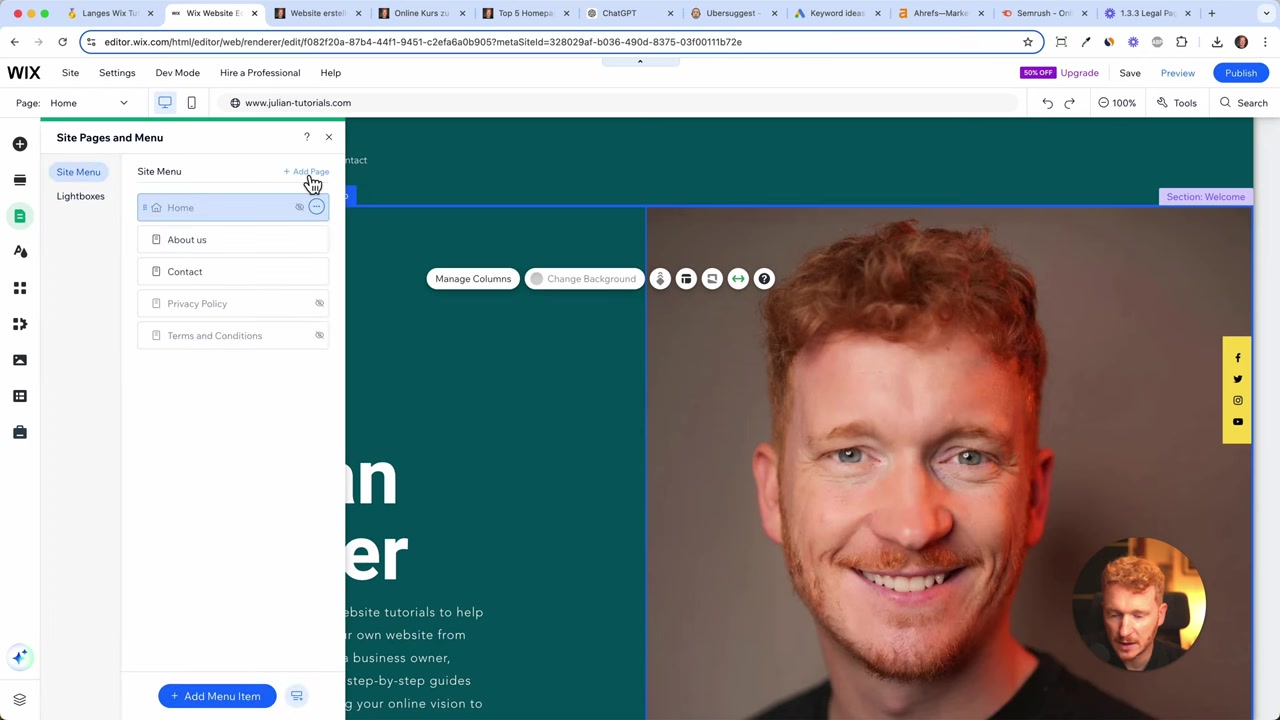Open the My Business puzzle icon

coord(20,324)
